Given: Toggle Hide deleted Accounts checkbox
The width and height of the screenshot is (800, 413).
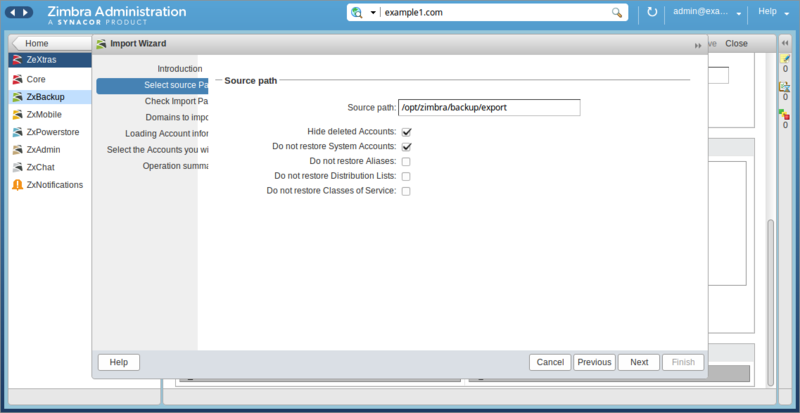Looking at the screenshot, I should tap(406, 132).
